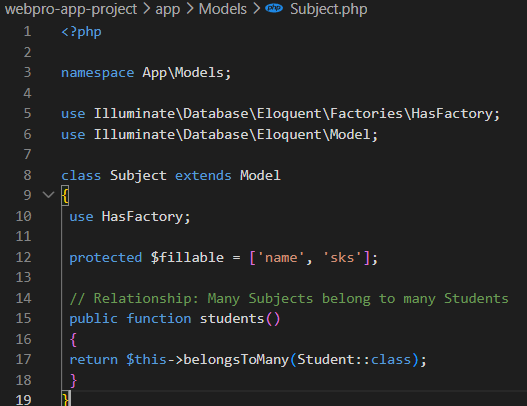
Task: Click the $this variable on line 17
Action: click(146, 360)
